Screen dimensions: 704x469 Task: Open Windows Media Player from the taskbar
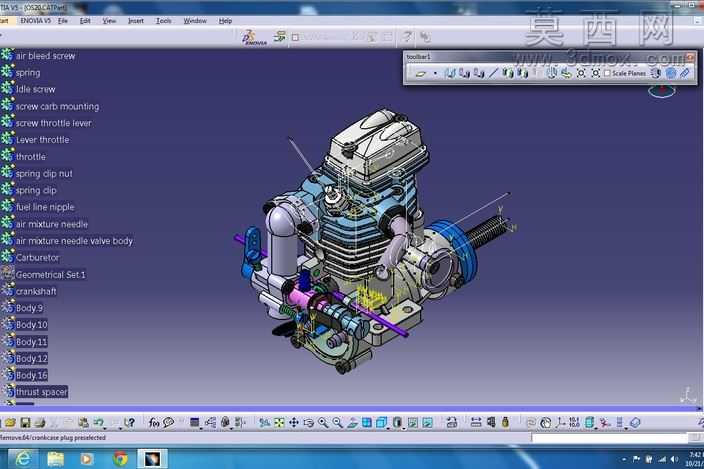pos(88,459)
